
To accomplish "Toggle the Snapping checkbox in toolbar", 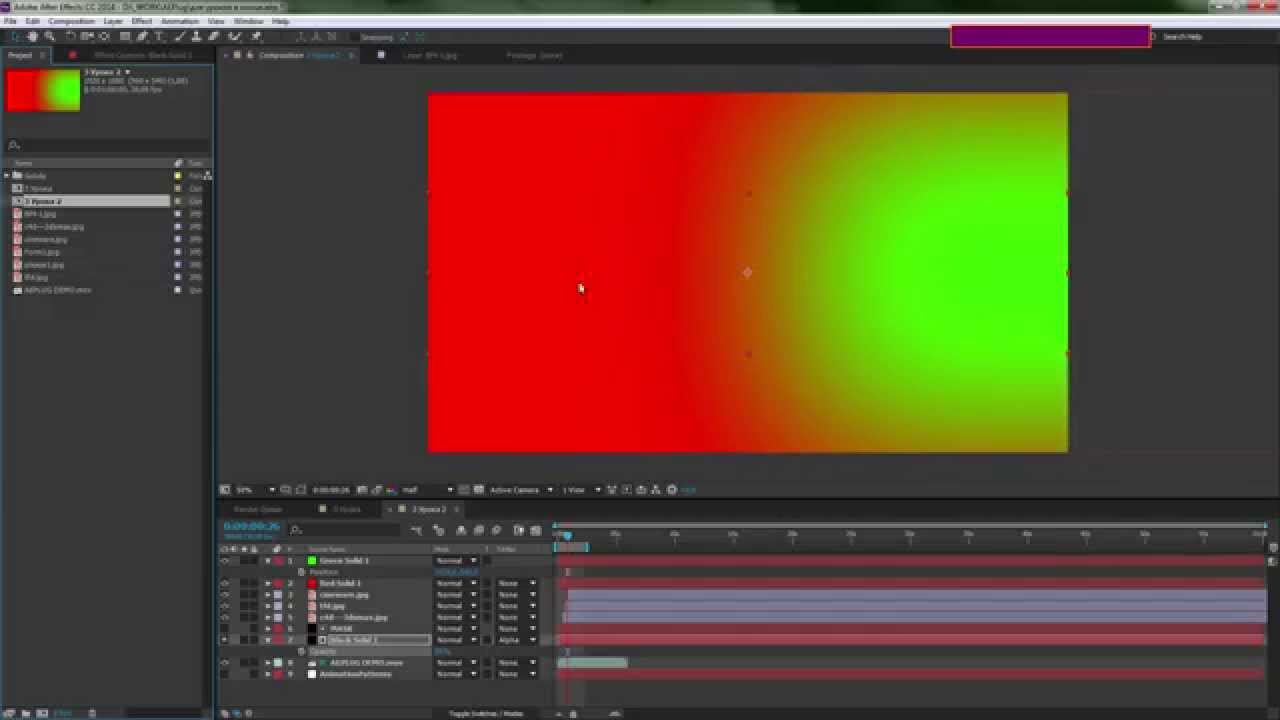I will coord(353,37).
